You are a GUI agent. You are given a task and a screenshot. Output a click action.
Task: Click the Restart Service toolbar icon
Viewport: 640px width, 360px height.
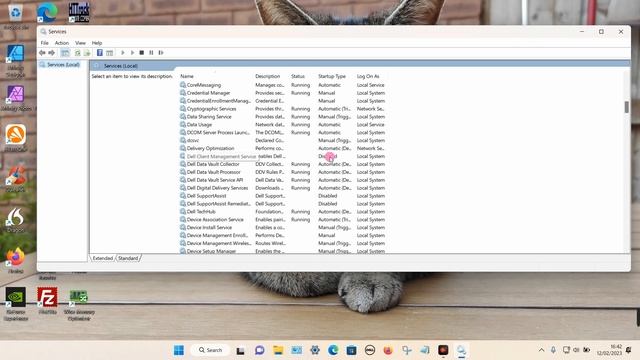161,53
